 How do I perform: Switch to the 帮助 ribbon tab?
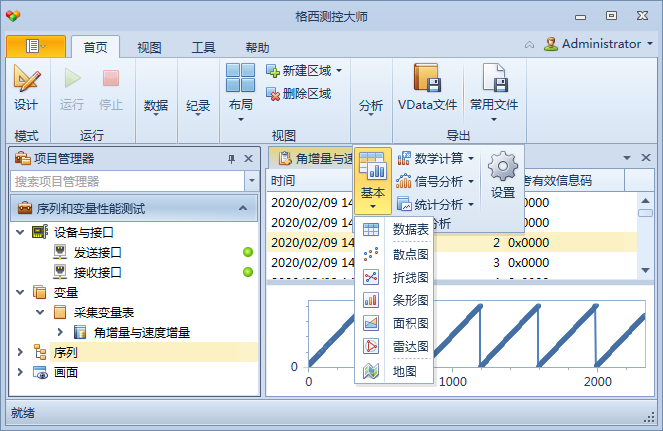click(257, 47)
